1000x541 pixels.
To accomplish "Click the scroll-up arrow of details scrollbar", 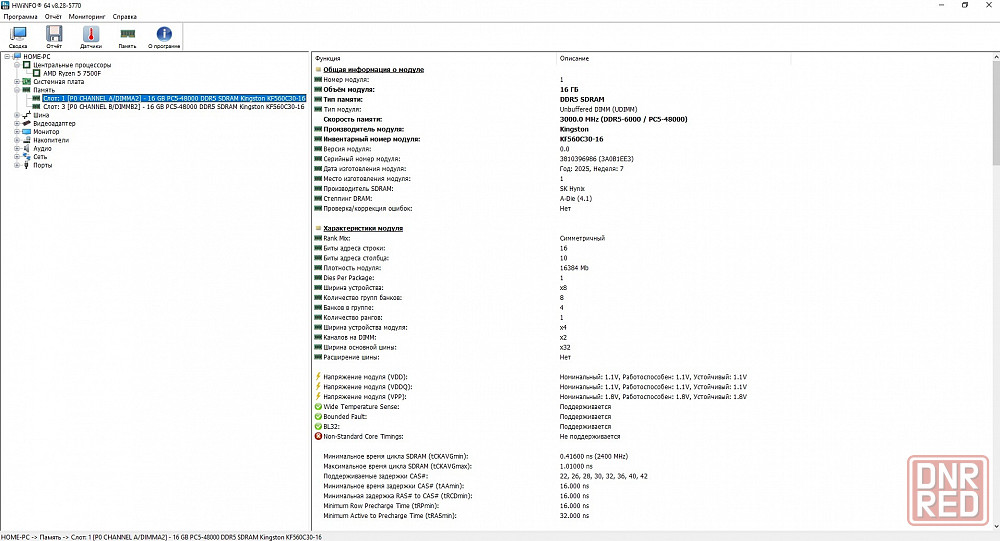I will coord(996,57).
